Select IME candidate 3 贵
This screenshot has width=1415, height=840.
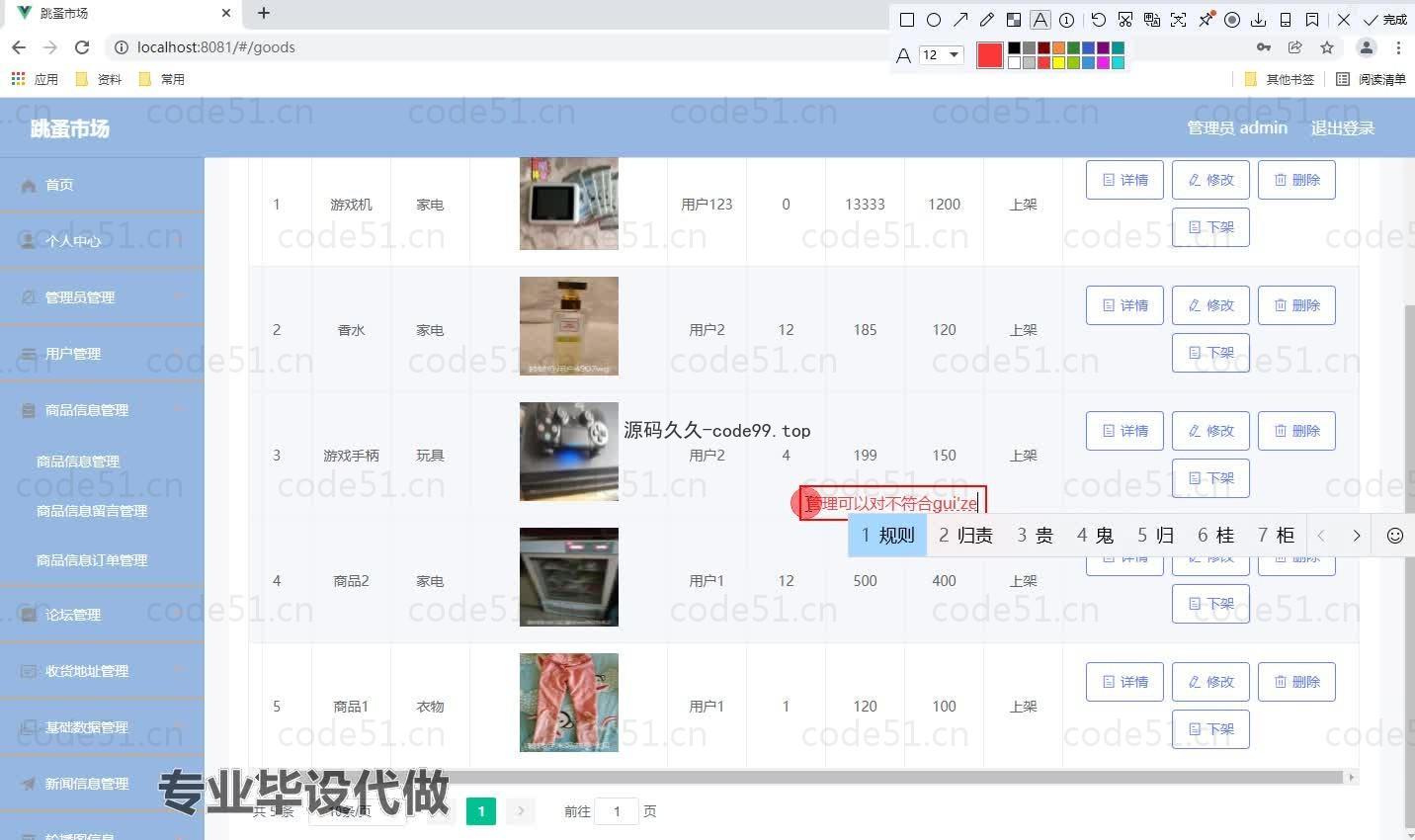1035,536
